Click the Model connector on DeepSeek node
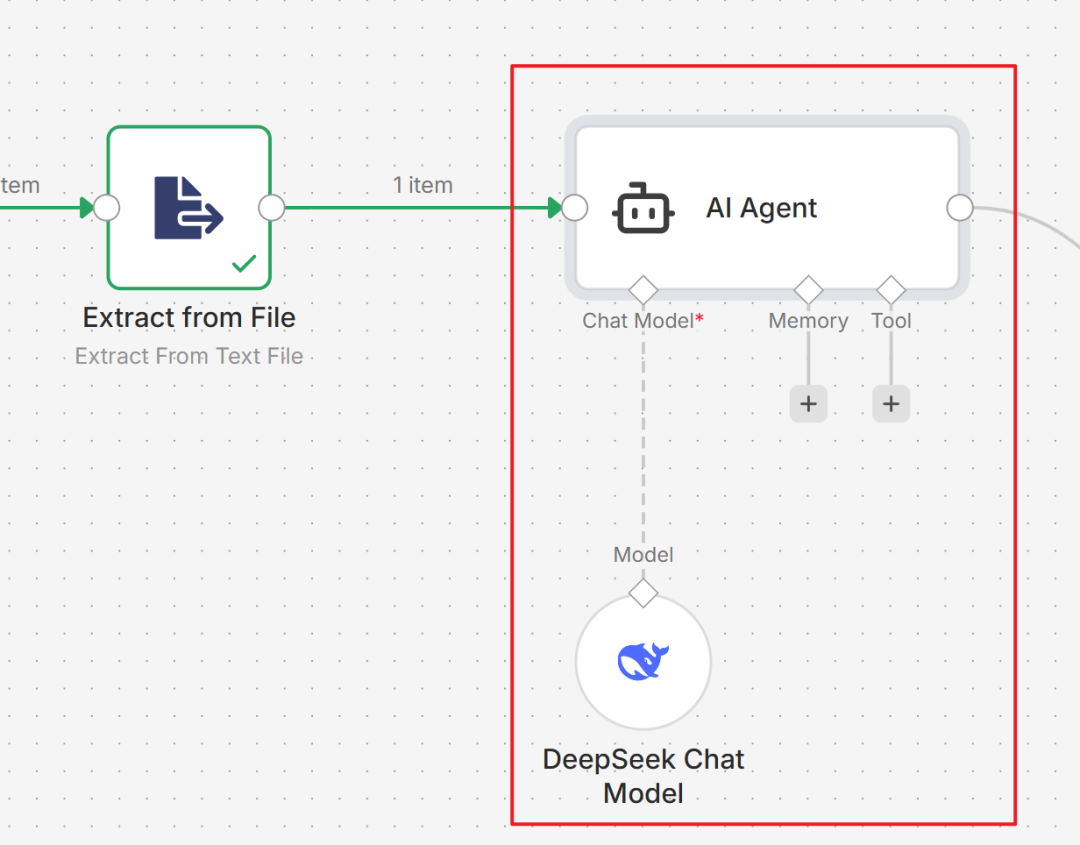Viewport: 1080px width, 845px height. click(x=643, y=592)
